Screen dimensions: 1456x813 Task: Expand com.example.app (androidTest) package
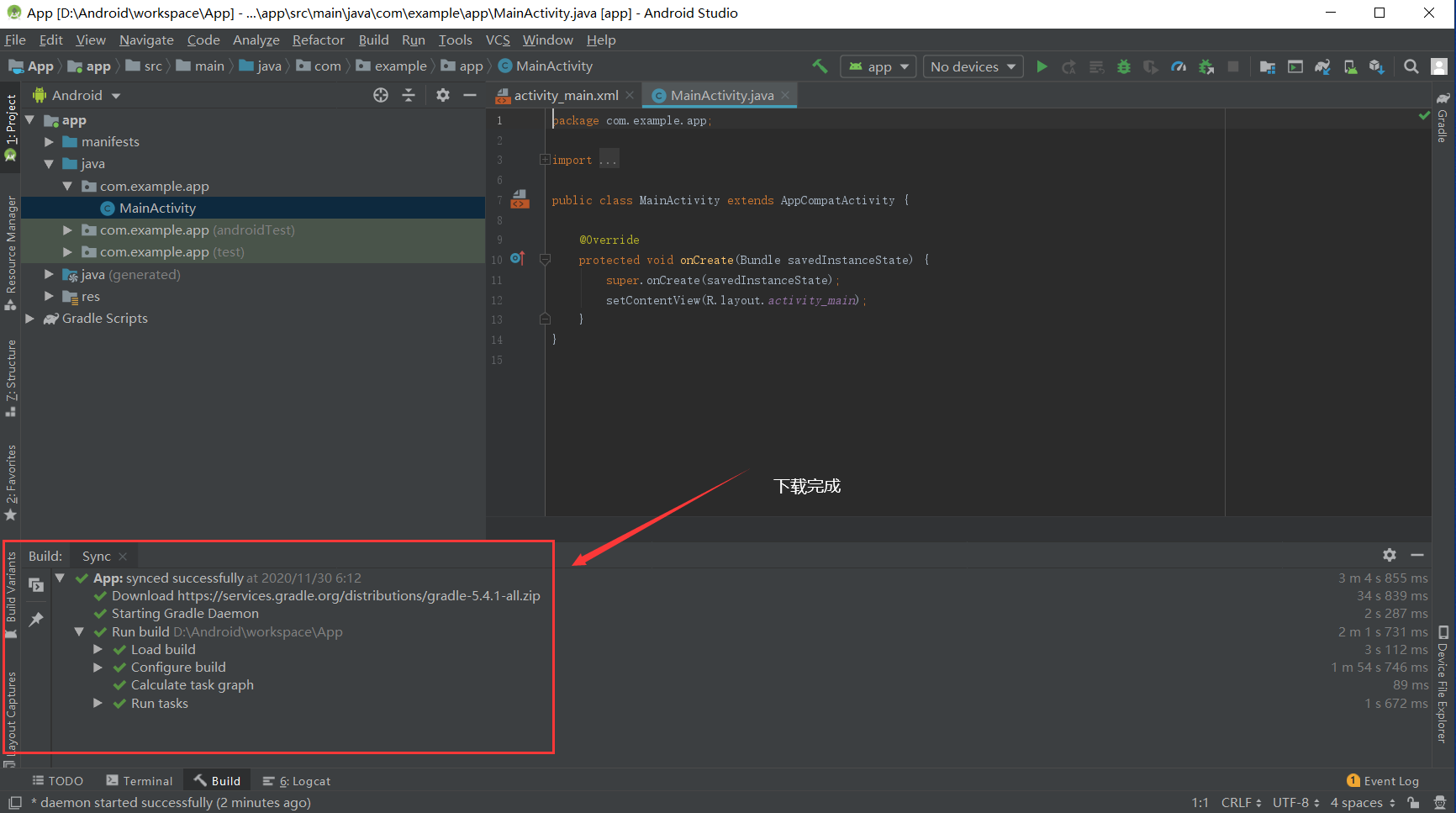coord(67,230)
